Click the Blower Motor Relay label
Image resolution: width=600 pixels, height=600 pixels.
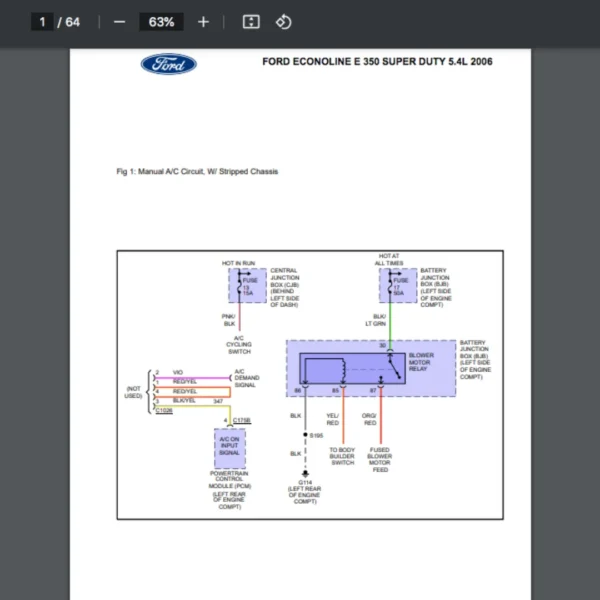coord(421,362)
